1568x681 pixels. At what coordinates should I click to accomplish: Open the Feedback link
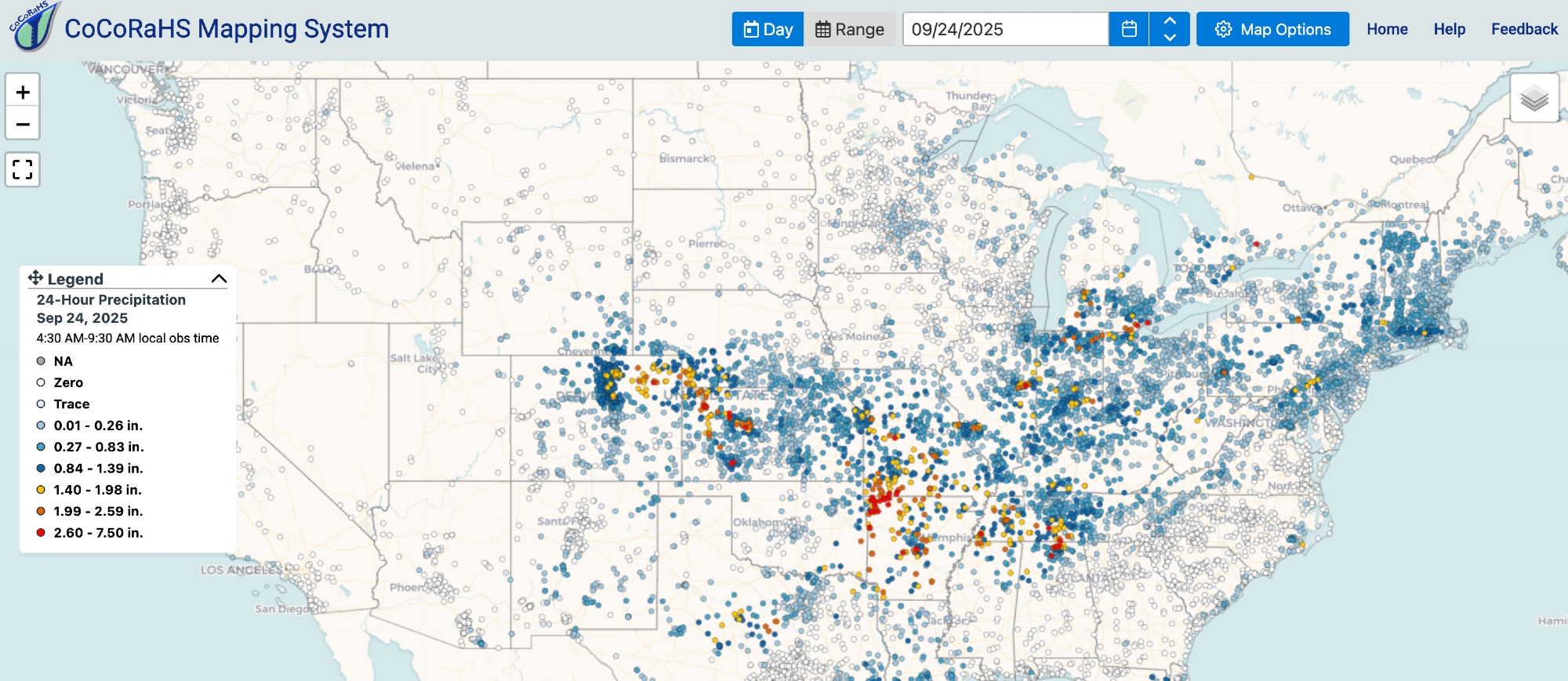pos(1524,30)
